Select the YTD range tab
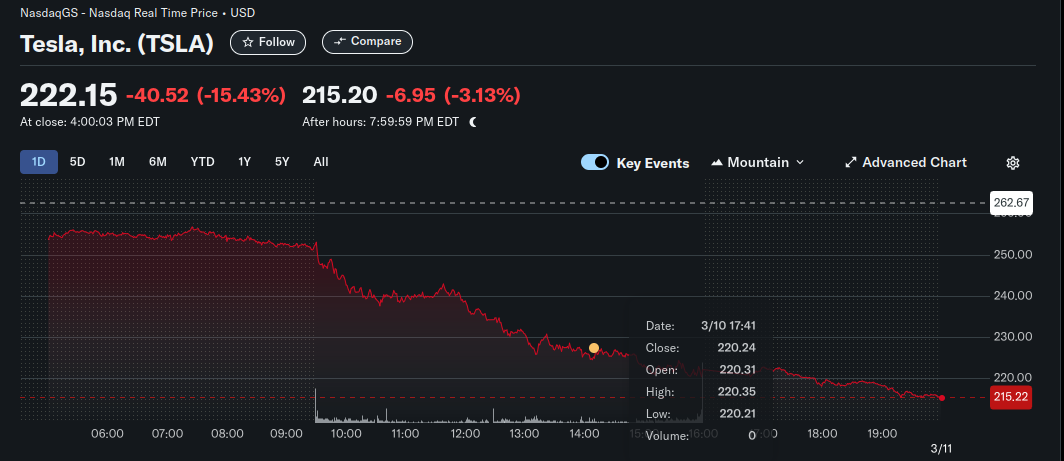The image size is (1064, 461). [x=202, y=162]
